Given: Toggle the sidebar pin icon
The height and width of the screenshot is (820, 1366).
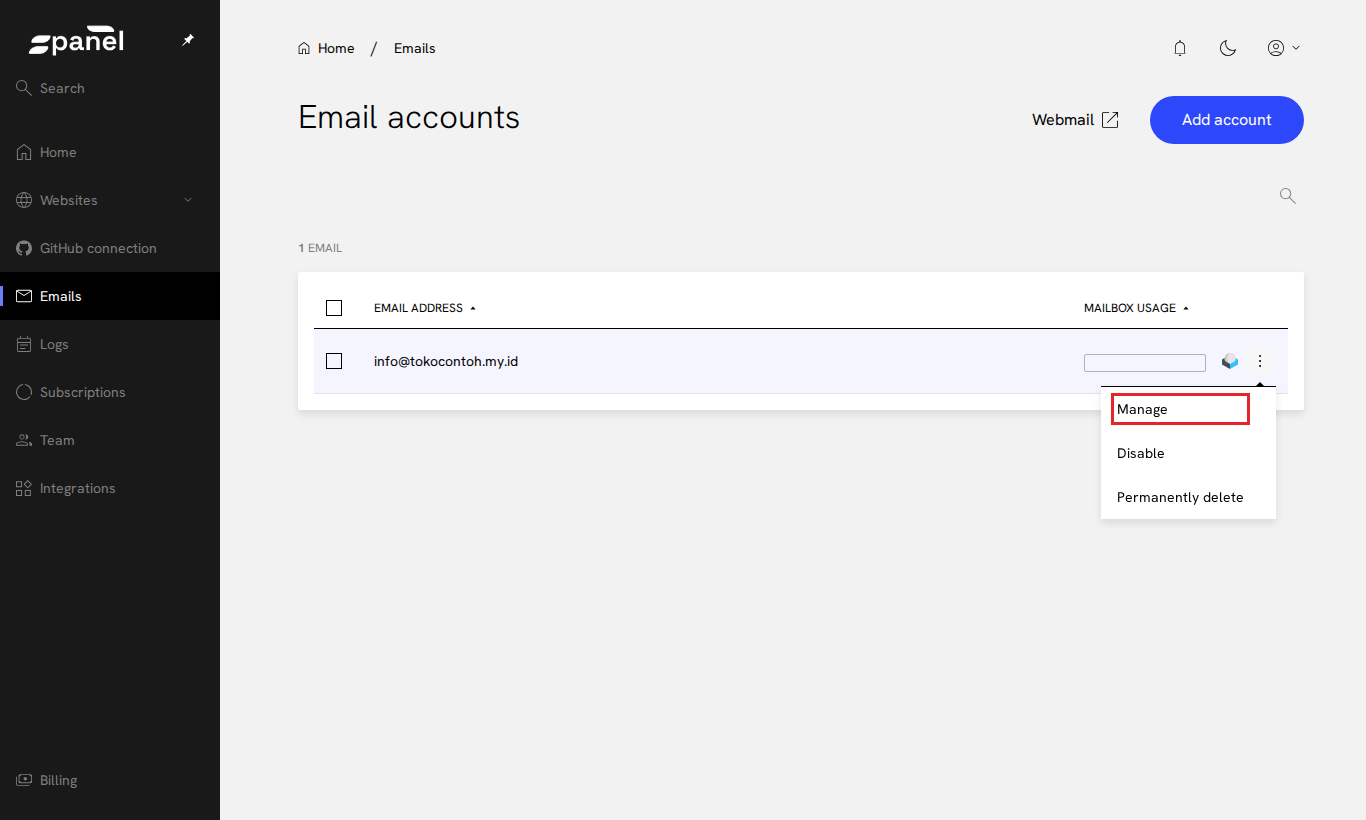Looking at the screenshot, I should [188, 40].
